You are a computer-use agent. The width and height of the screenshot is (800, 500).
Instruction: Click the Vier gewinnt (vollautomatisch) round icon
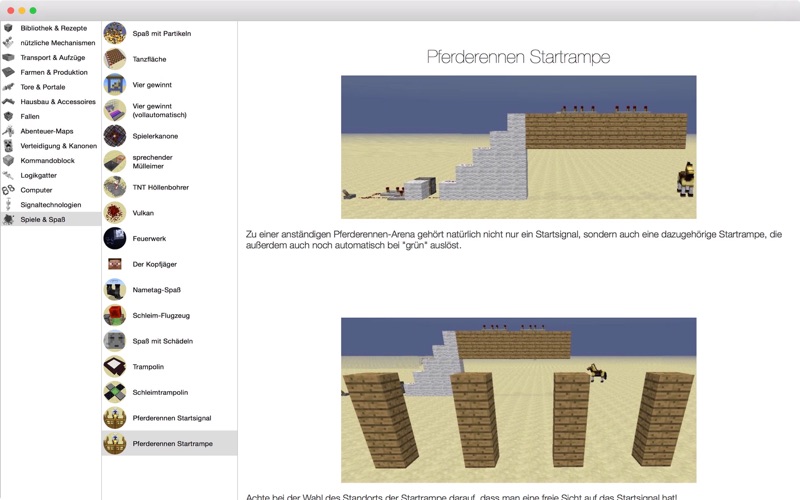pyautogui.click(x=115, y=110)
